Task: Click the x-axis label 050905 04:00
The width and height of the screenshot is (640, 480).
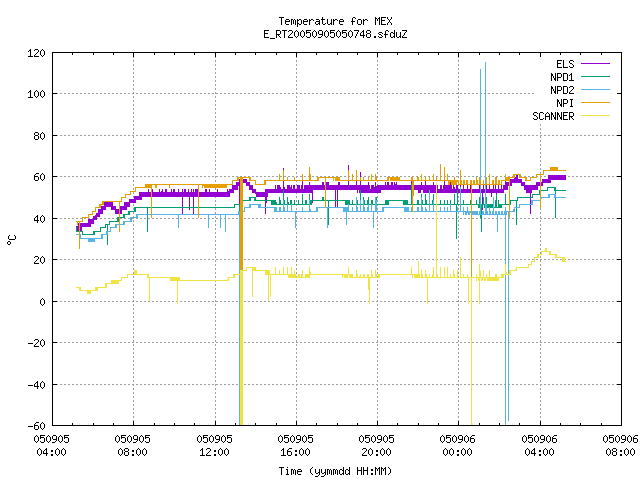Action: pos(51,445)
